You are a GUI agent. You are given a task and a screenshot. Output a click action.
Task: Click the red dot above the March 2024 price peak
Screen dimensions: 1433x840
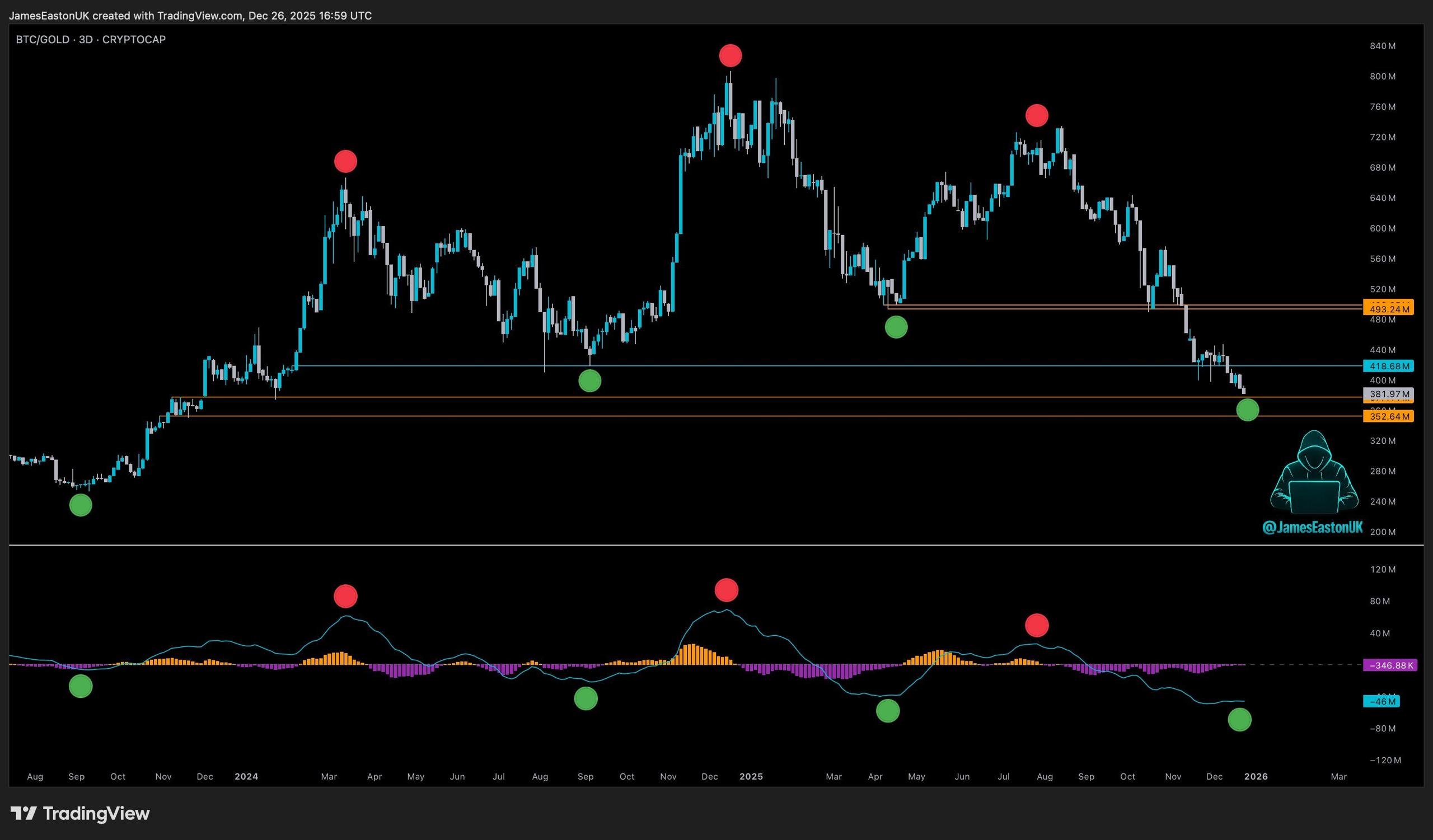[346, 161]
